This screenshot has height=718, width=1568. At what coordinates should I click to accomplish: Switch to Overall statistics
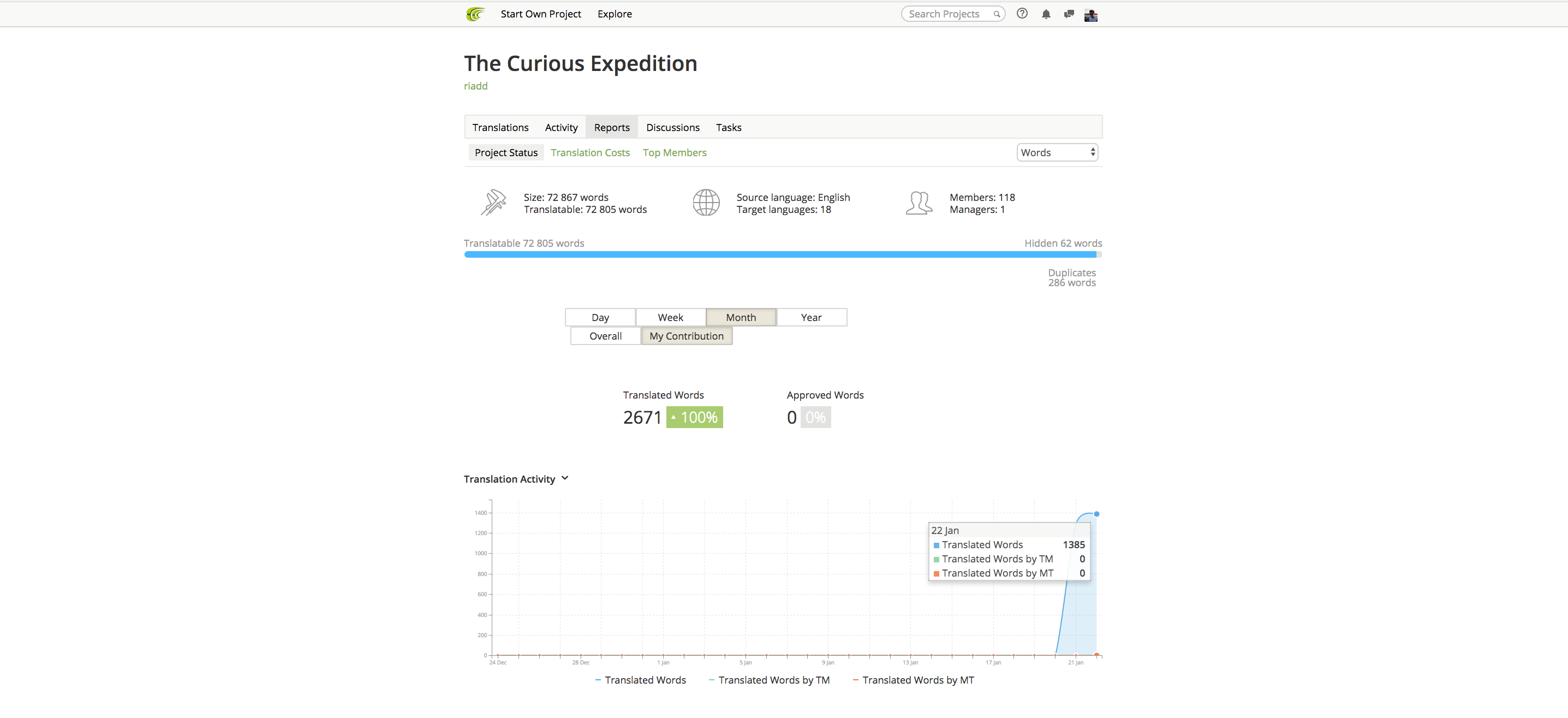[606, 336]
